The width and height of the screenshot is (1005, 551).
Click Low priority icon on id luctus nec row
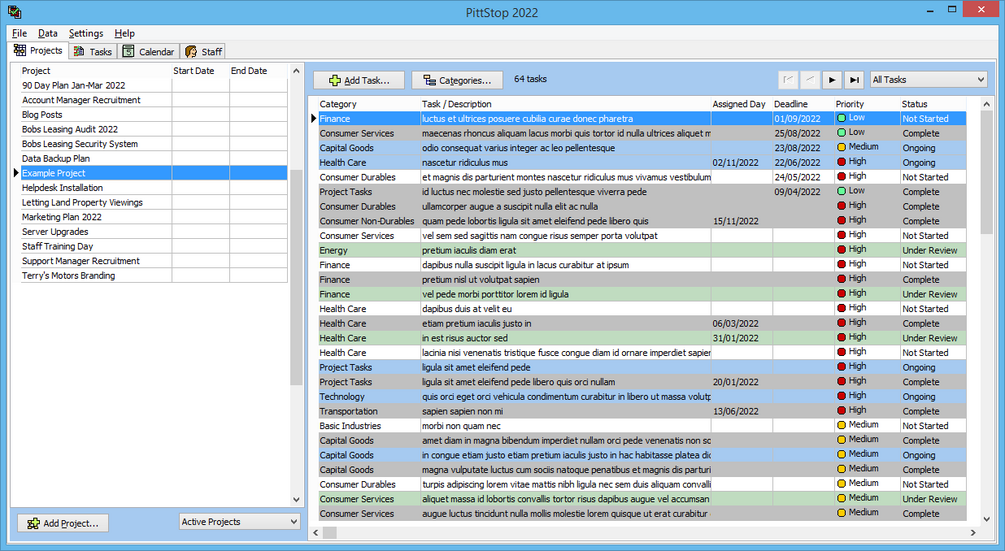842,192
